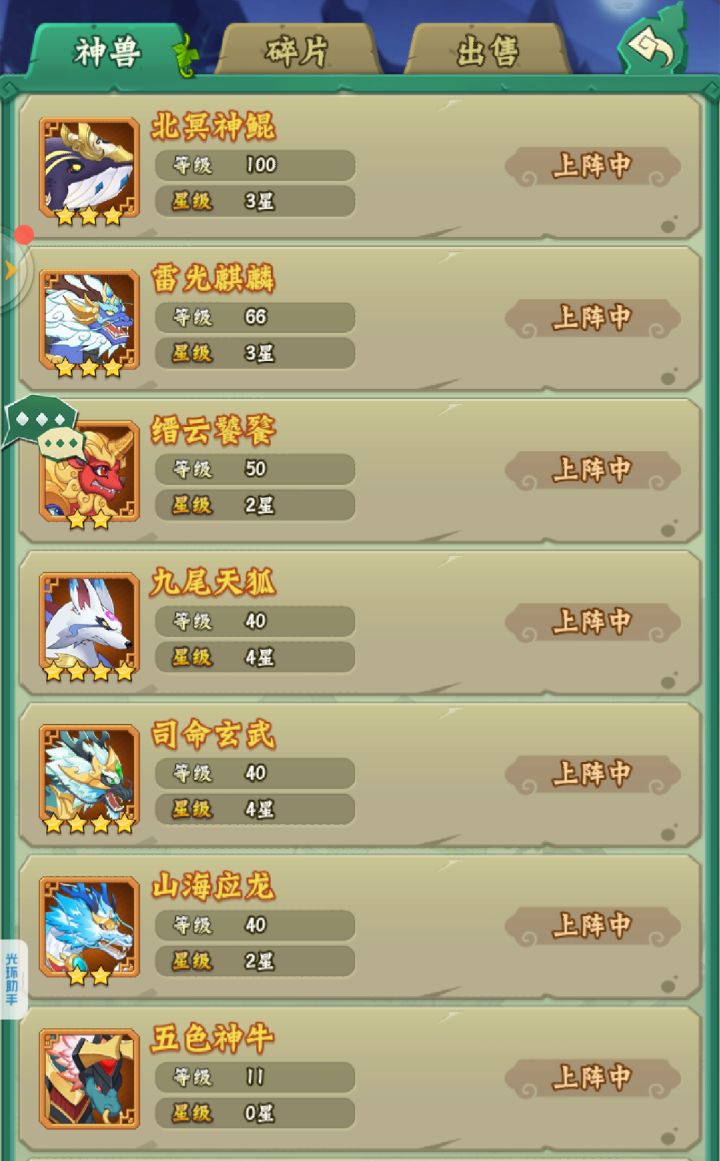Tap the 缙云饕餮 beast portrait icon
Image resolution: width=720 pixels, height=1161 pixels.
click(x=89, y=472)
